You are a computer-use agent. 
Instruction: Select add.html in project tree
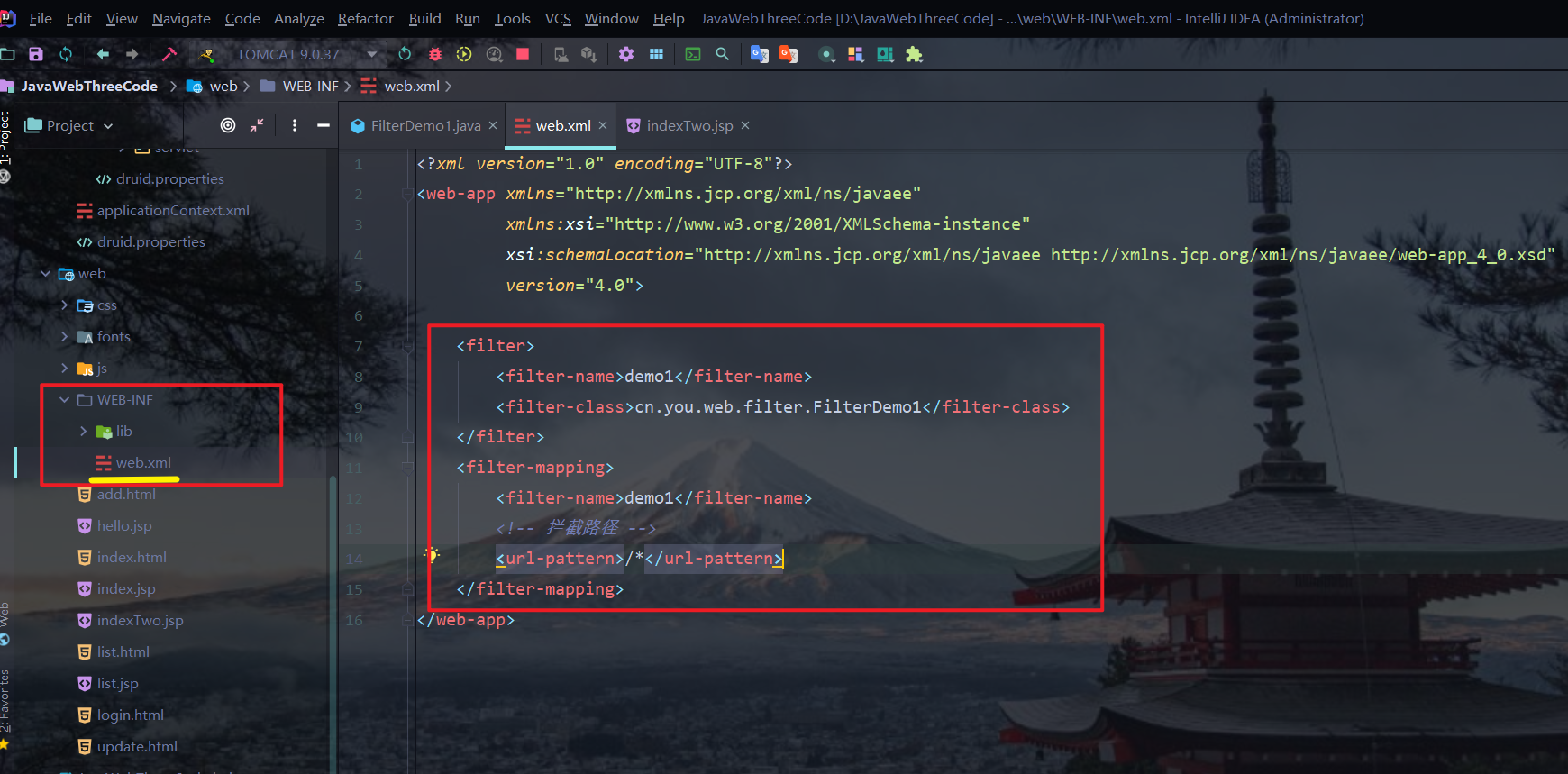(x=126, y=495)
